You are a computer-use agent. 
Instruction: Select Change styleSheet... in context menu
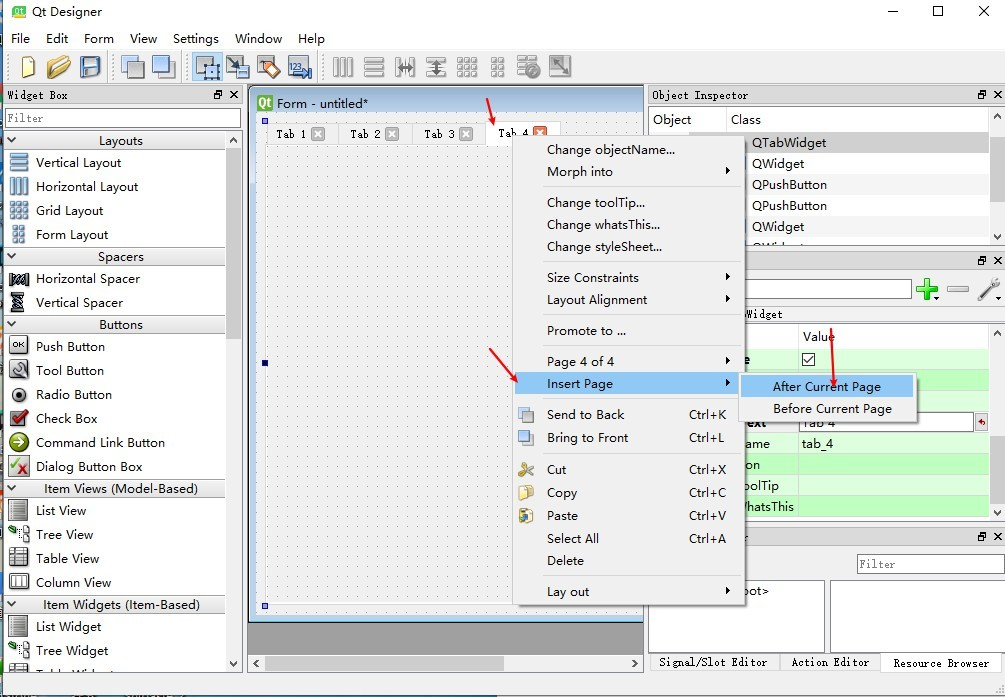pyautogui.click(x=604, y=247)
